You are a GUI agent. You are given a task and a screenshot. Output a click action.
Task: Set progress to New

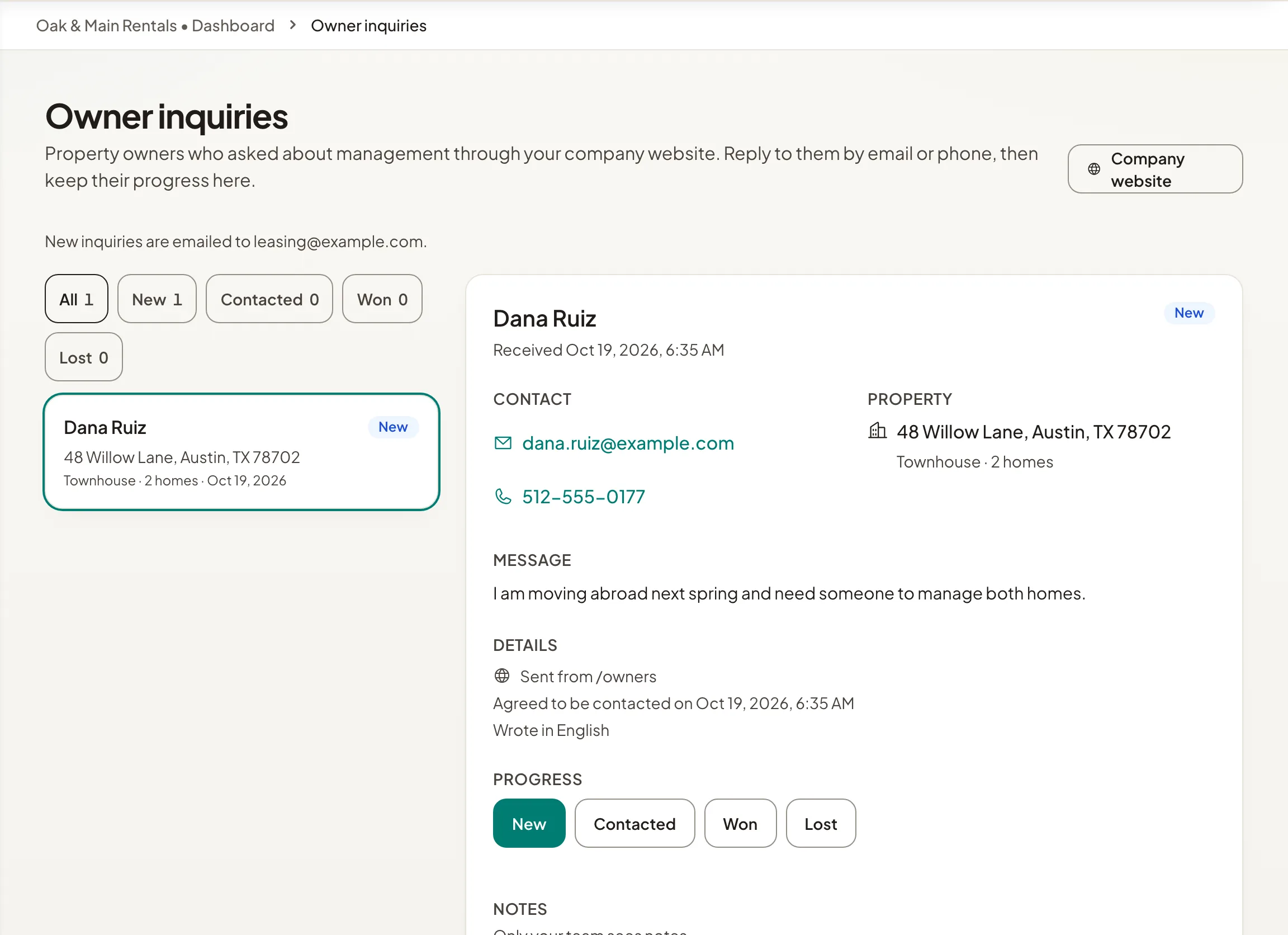pos(529,823)
